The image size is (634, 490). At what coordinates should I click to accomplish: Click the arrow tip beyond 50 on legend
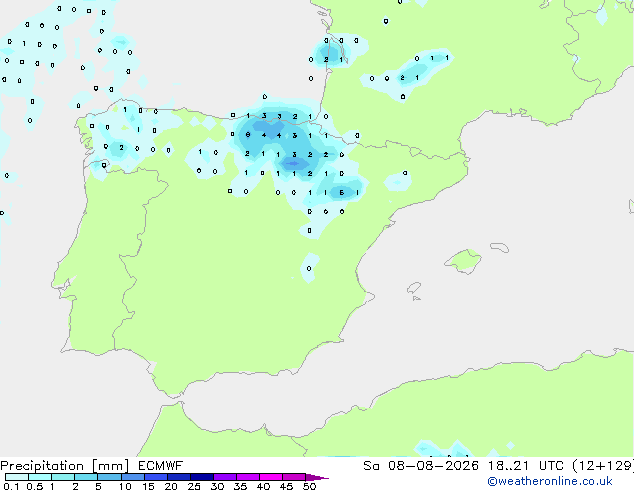318,477
